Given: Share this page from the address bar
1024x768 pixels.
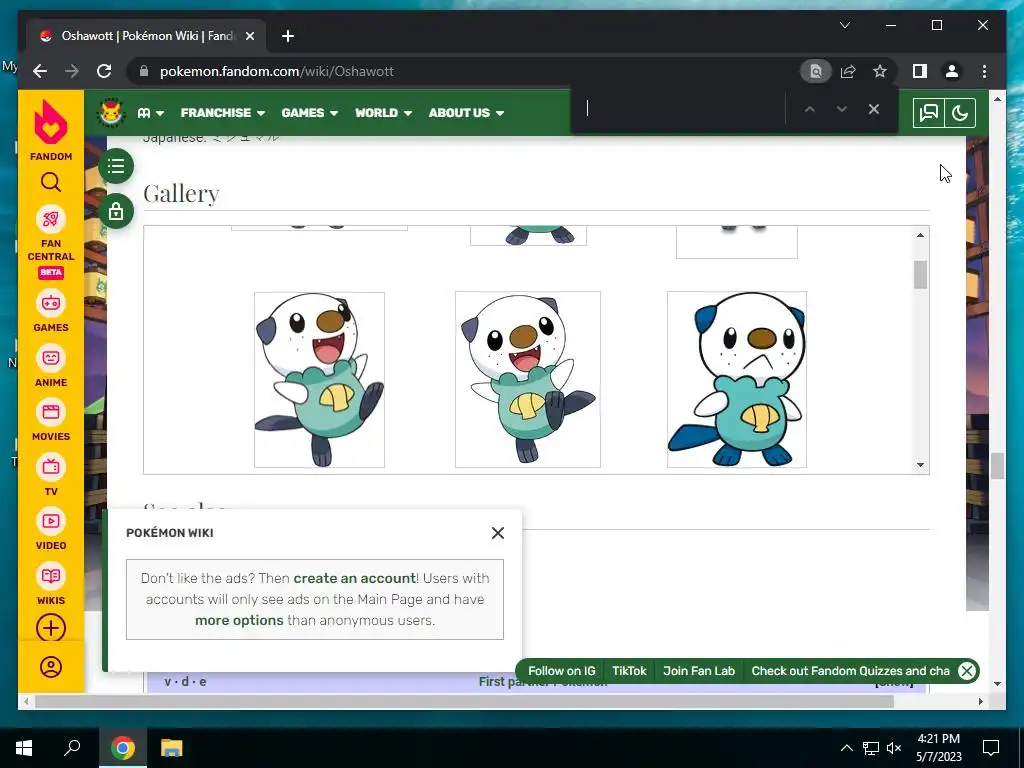Looking at the screenshot, I should click(x=848, y=71).
